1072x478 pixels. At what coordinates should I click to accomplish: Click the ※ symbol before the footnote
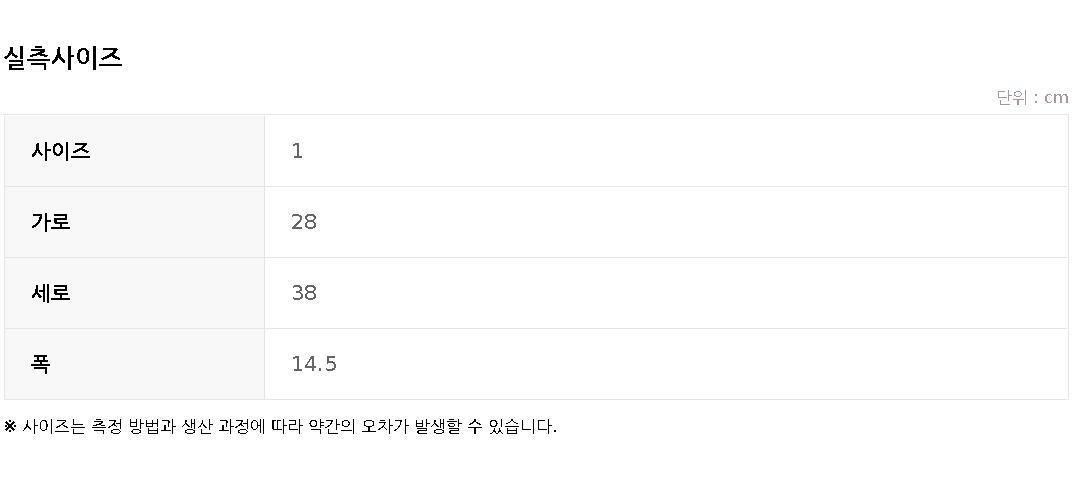tap(10, 426)
